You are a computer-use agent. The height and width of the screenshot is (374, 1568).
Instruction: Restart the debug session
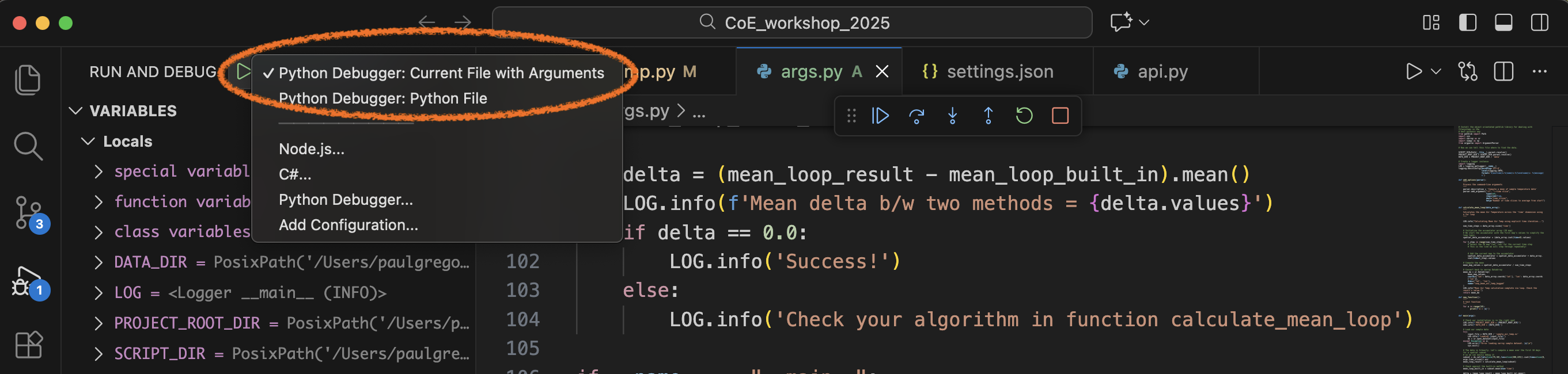1024,116
